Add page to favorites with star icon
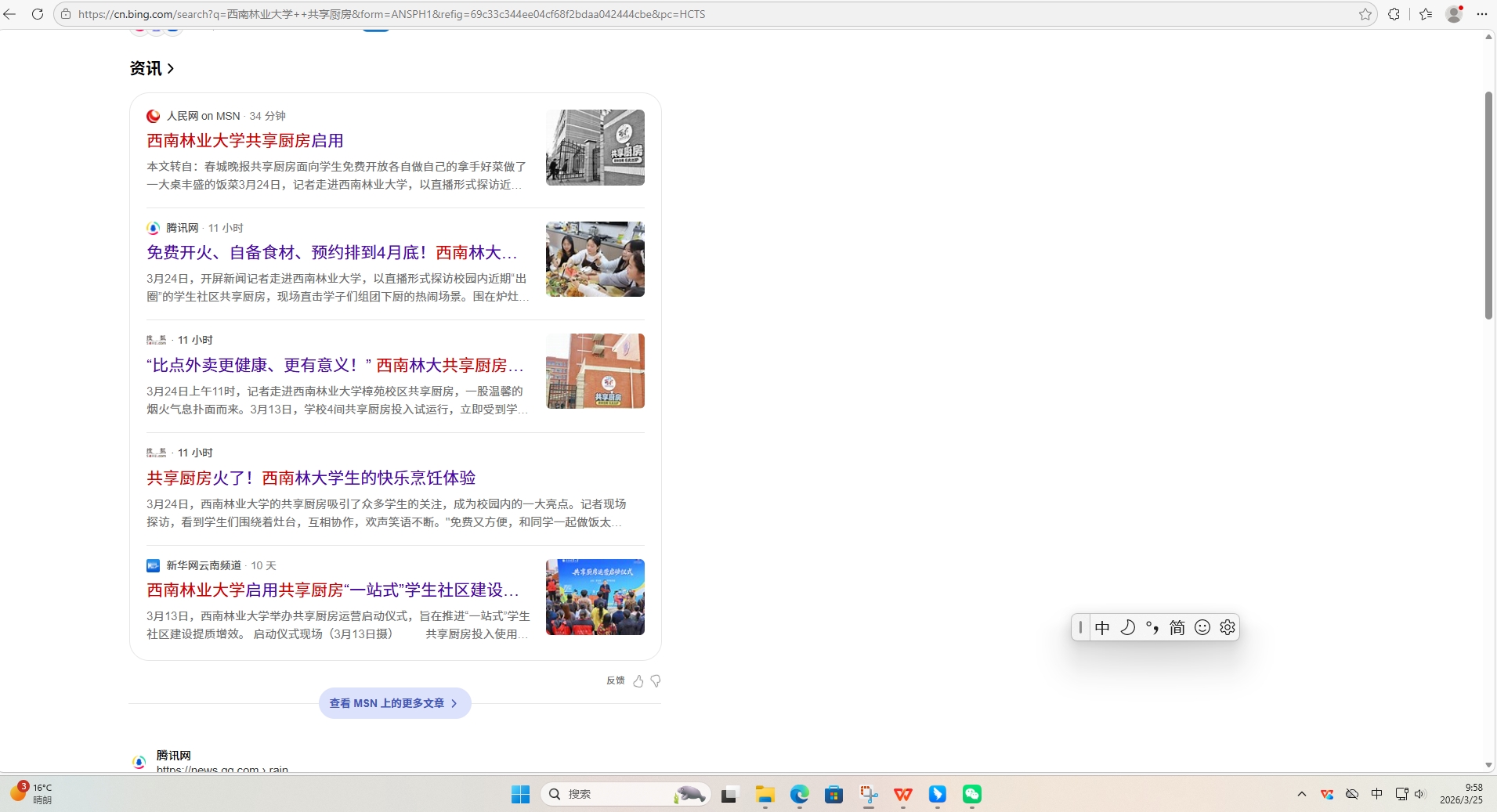The image size is (1497, 812). click(1365, 14)
